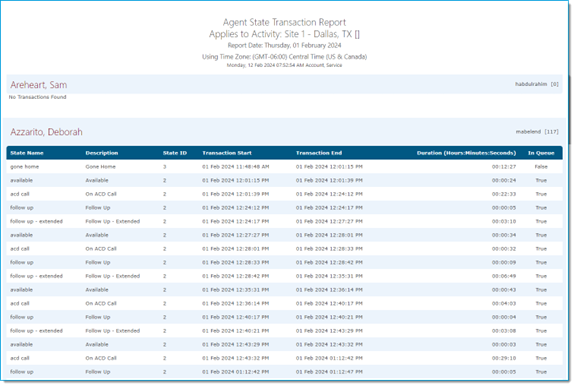The height and width of the screenshot is (386, 574).
Task: Click the "Using Time Zone" Central Time line
Action: point(284,57)
